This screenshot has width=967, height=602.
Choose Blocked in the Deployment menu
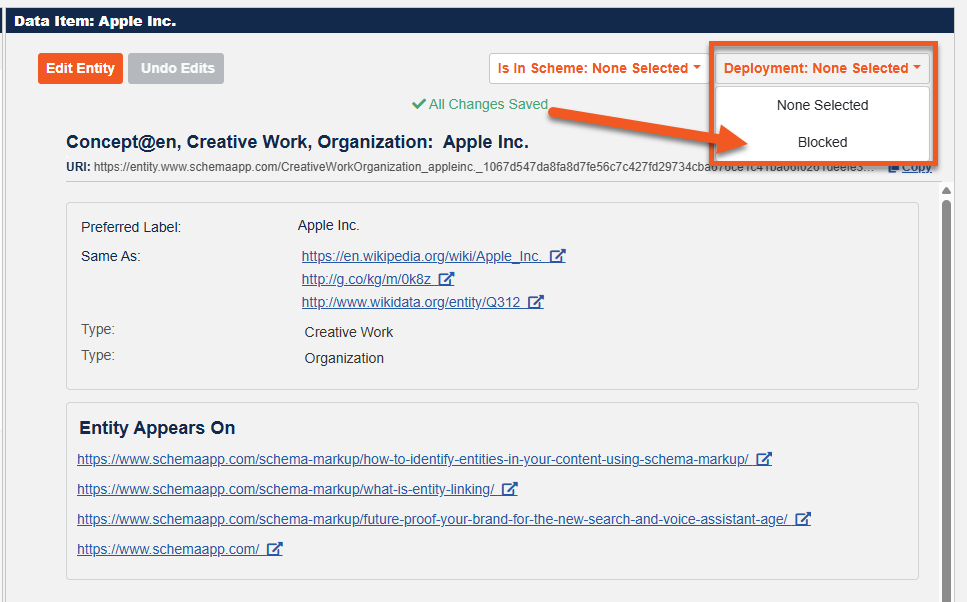822,142
